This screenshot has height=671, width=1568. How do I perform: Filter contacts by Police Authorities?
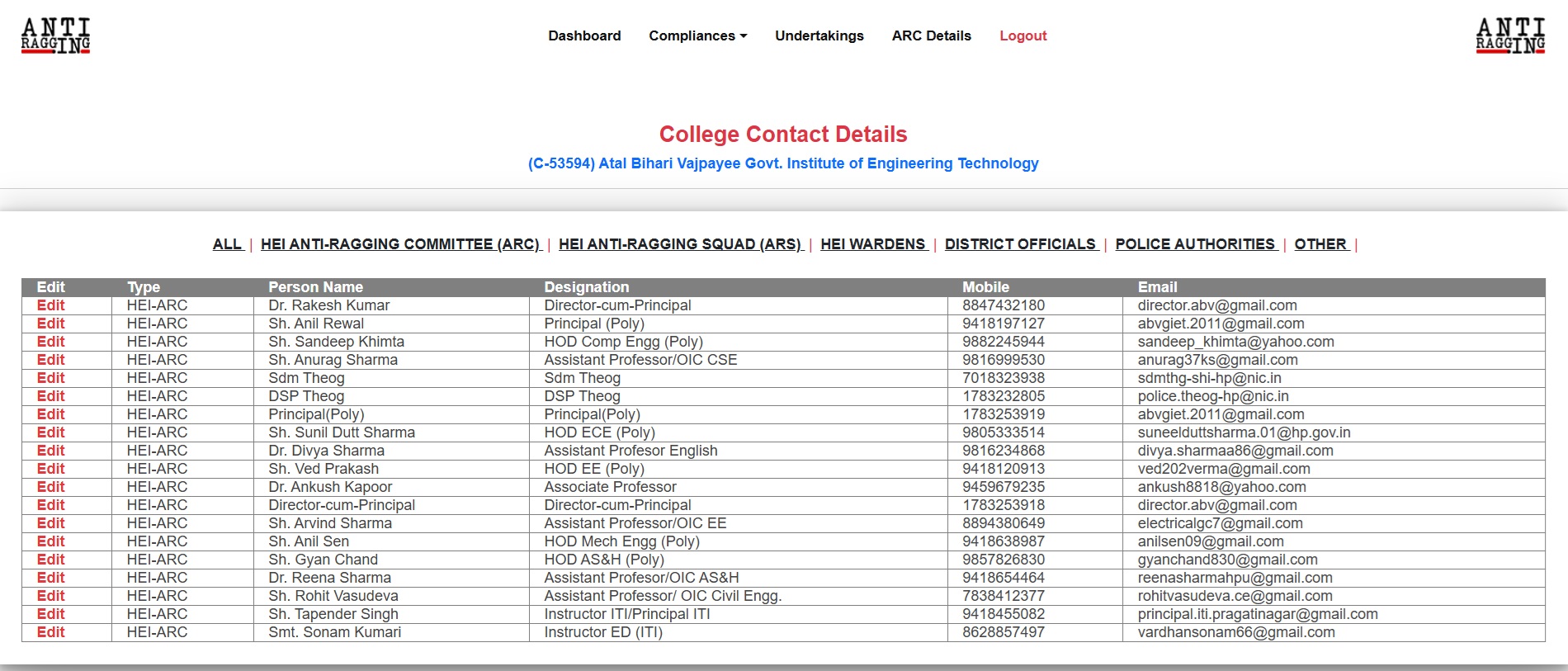1195,244
